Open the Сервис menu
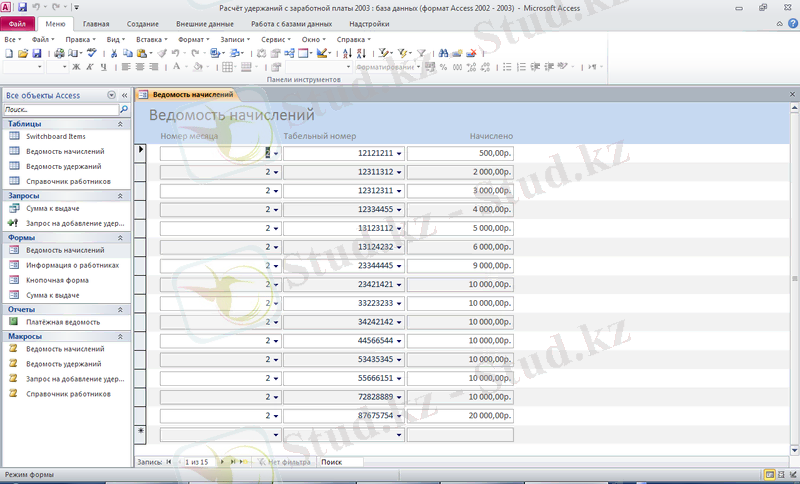The height and width of the screenshot is (484, 800). (271, 40)
